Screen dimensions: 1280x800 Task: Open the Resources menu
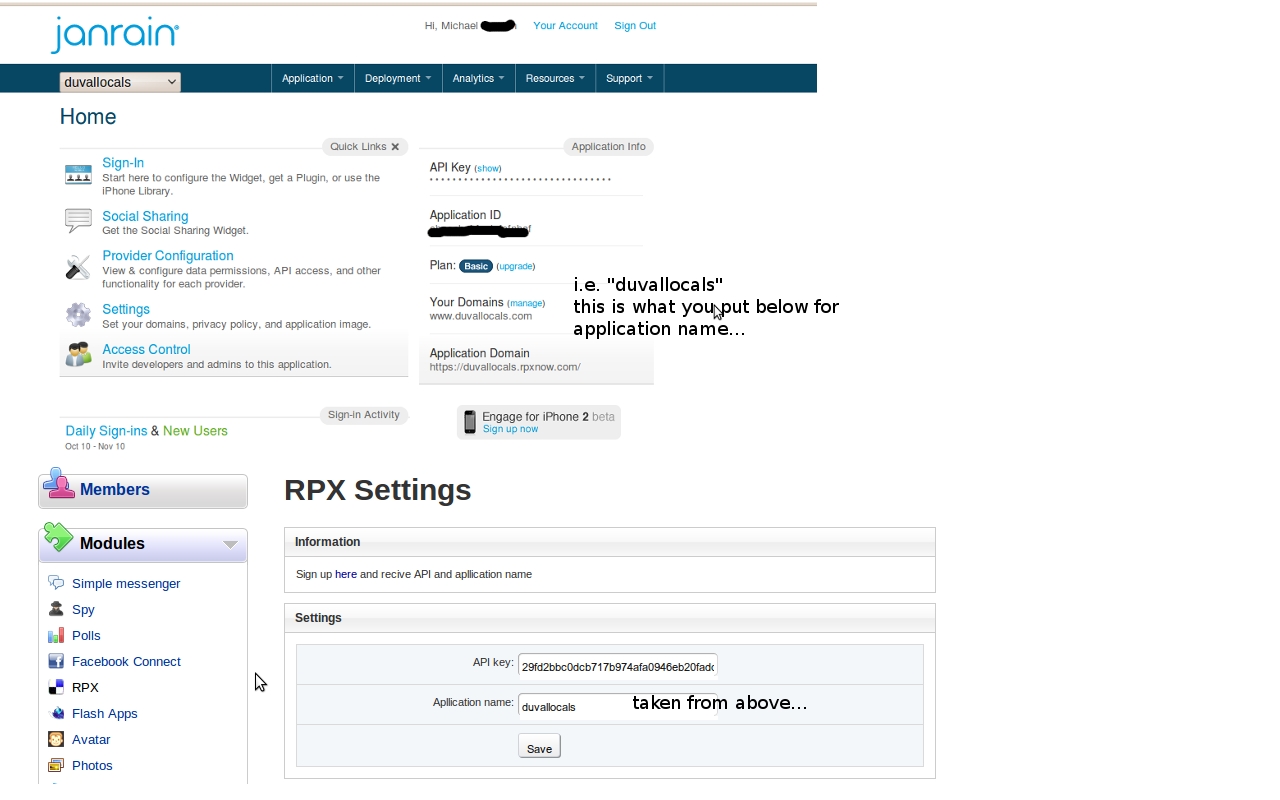[555, 78]
